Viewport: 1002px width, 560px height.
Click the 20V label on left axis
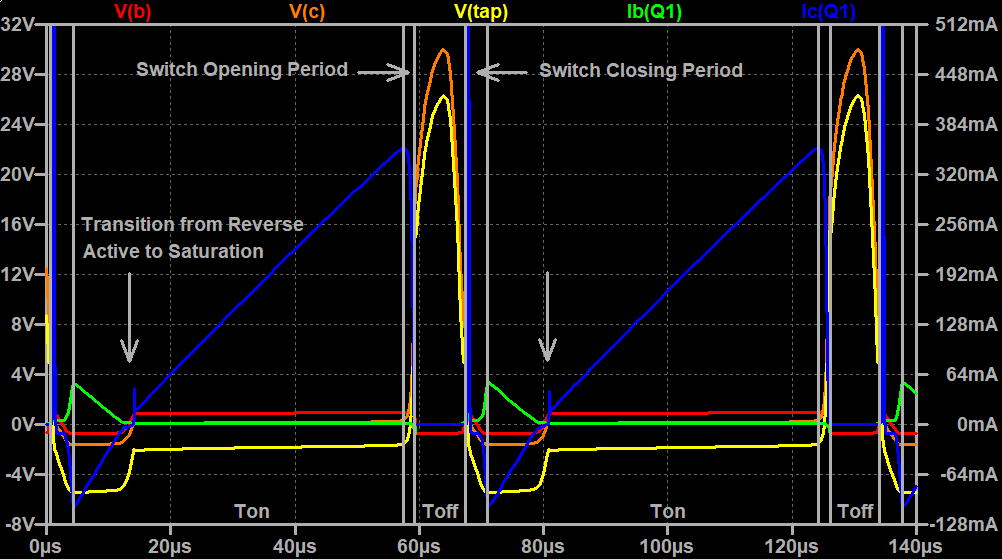click(20, 174)
